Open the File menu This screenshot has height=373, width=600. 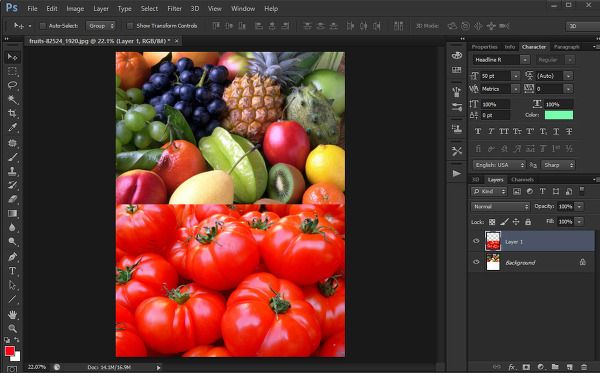tap(33, 8)
